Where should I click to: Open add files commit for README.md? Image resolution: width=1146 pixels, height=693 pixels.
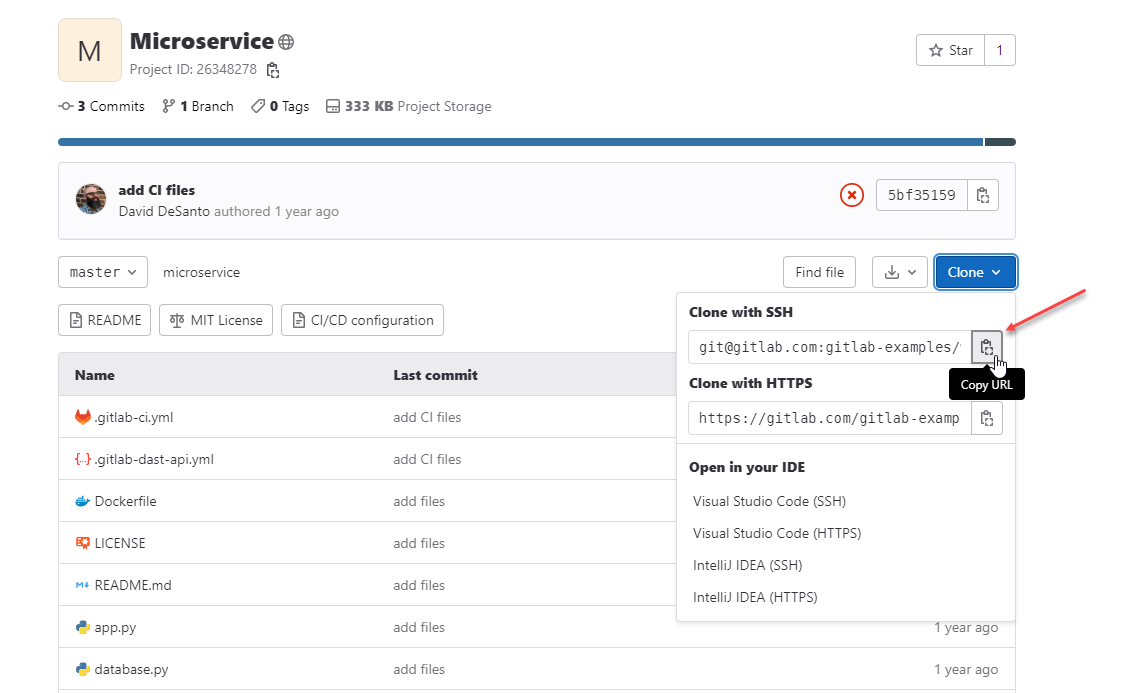coord(419,586)
